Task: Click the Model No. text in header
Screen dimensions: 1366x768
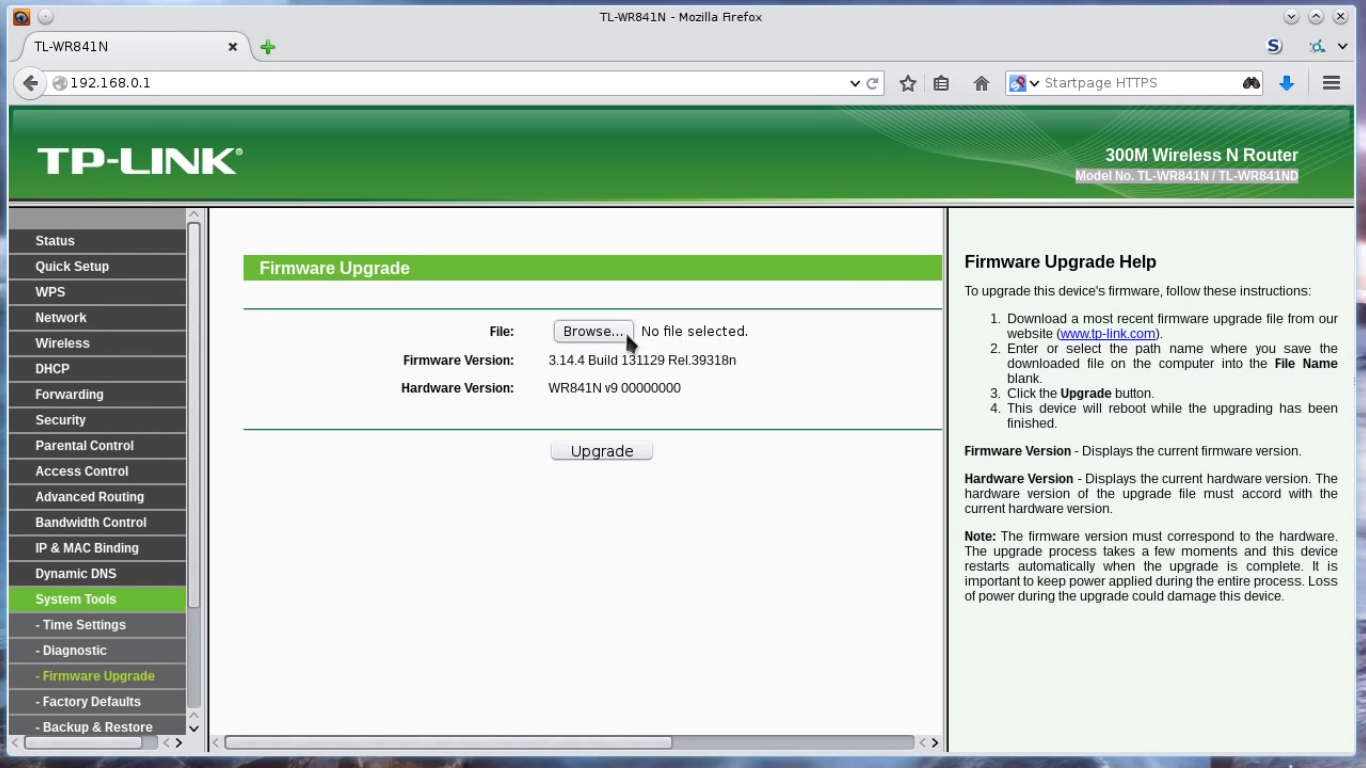Action: (x=1187, y=176)
